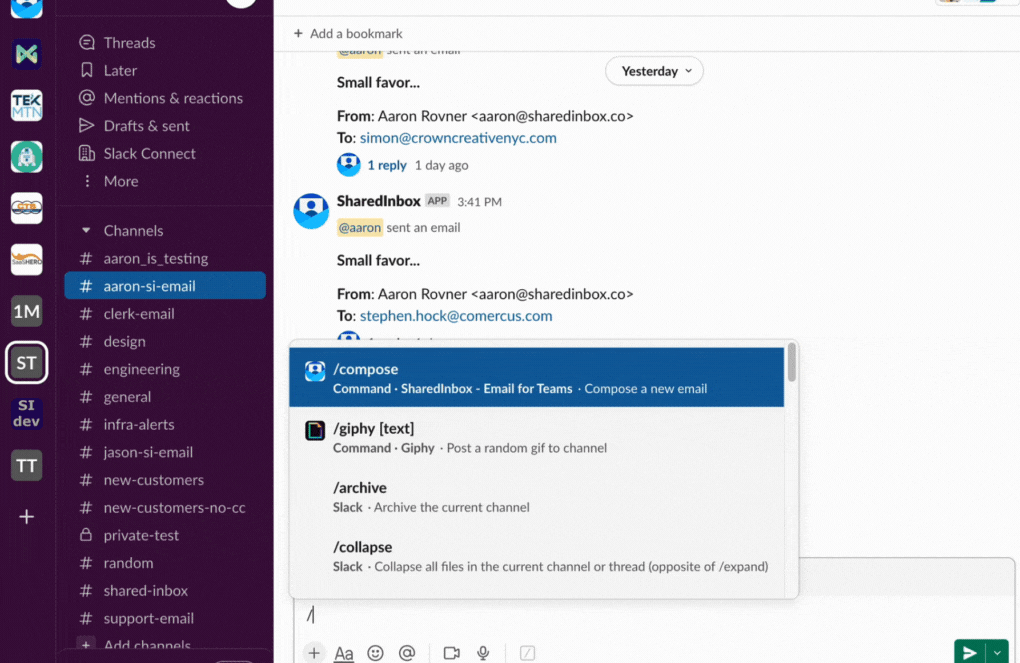Viewport: 1020px width, 663px height.
Task: Select the /compose command
Action: tap(537, 377)
